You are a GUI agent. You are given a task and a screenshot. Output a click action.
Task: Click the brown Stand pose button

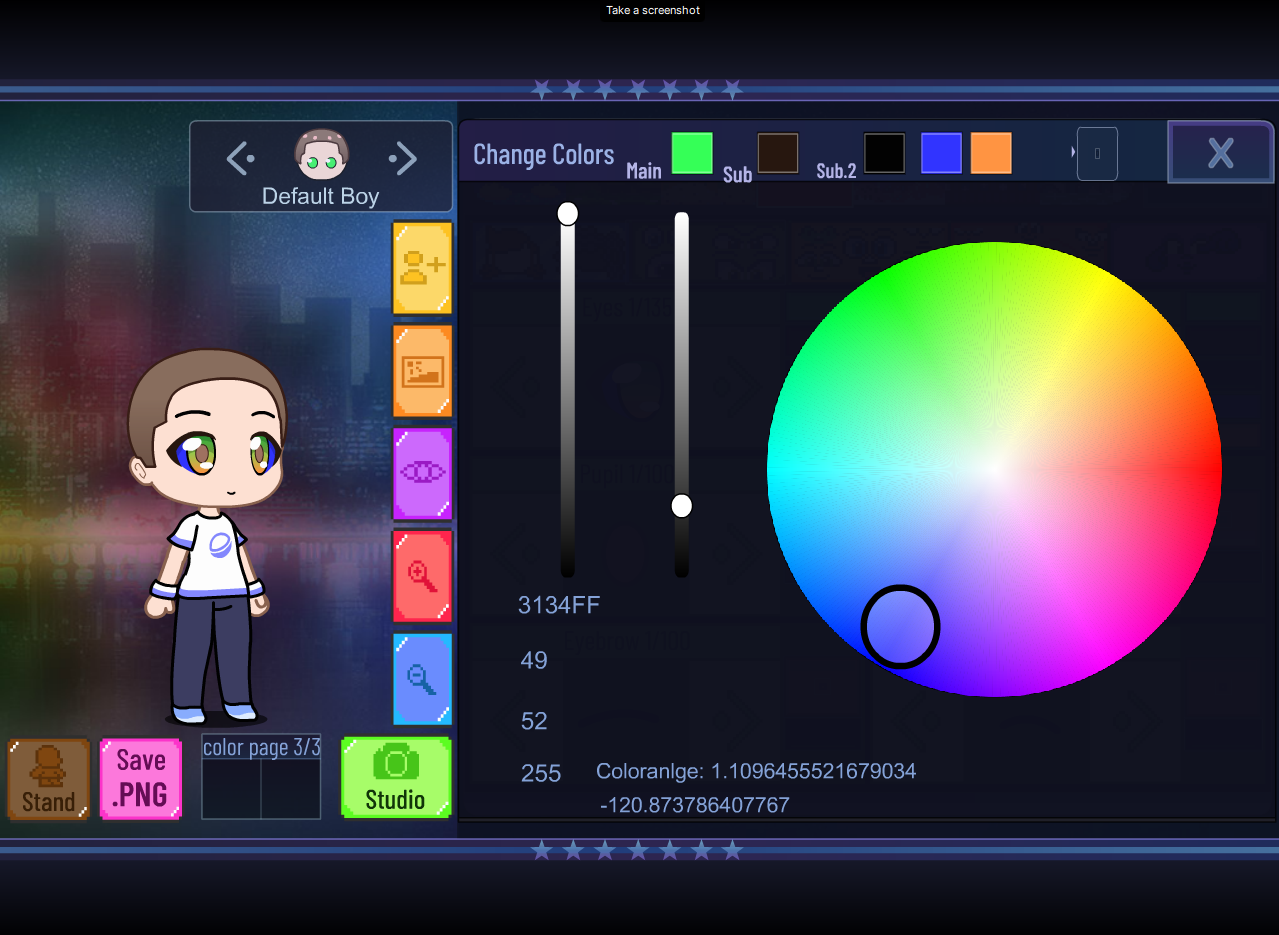point(48,779)
